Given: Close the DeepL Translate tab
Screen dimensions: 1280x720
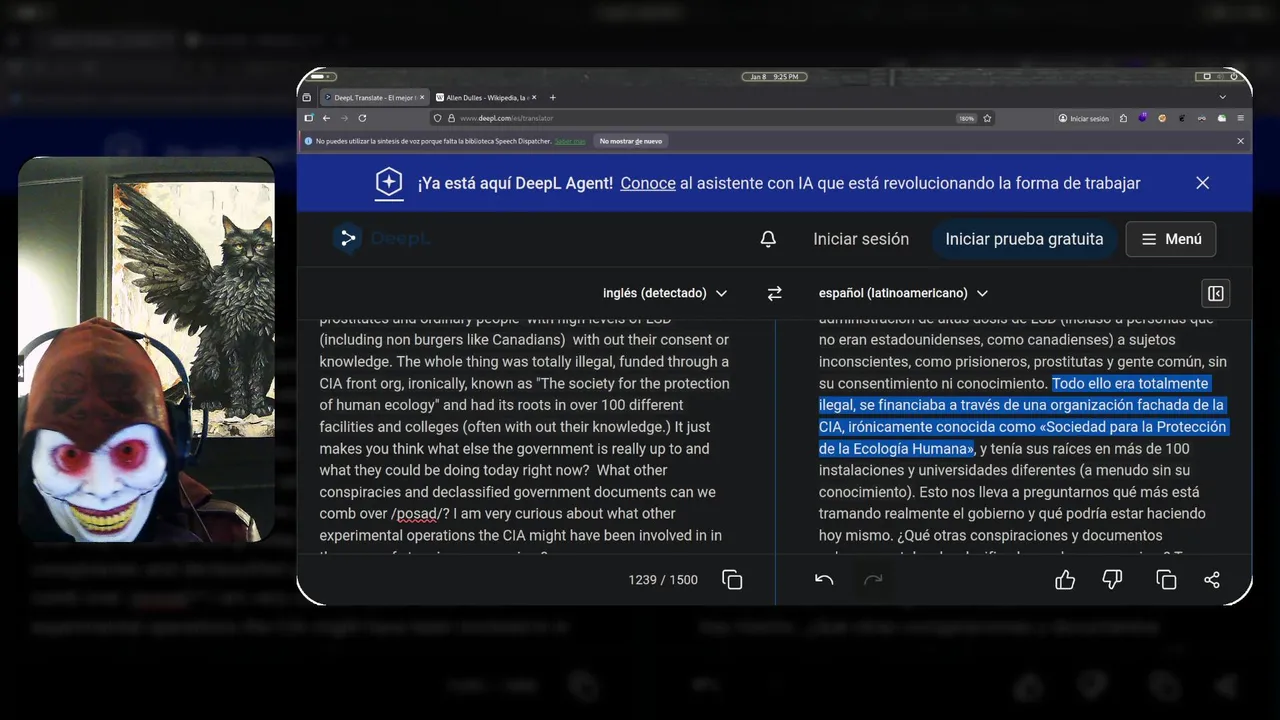Looking at the screenshot, I should 422,97.
